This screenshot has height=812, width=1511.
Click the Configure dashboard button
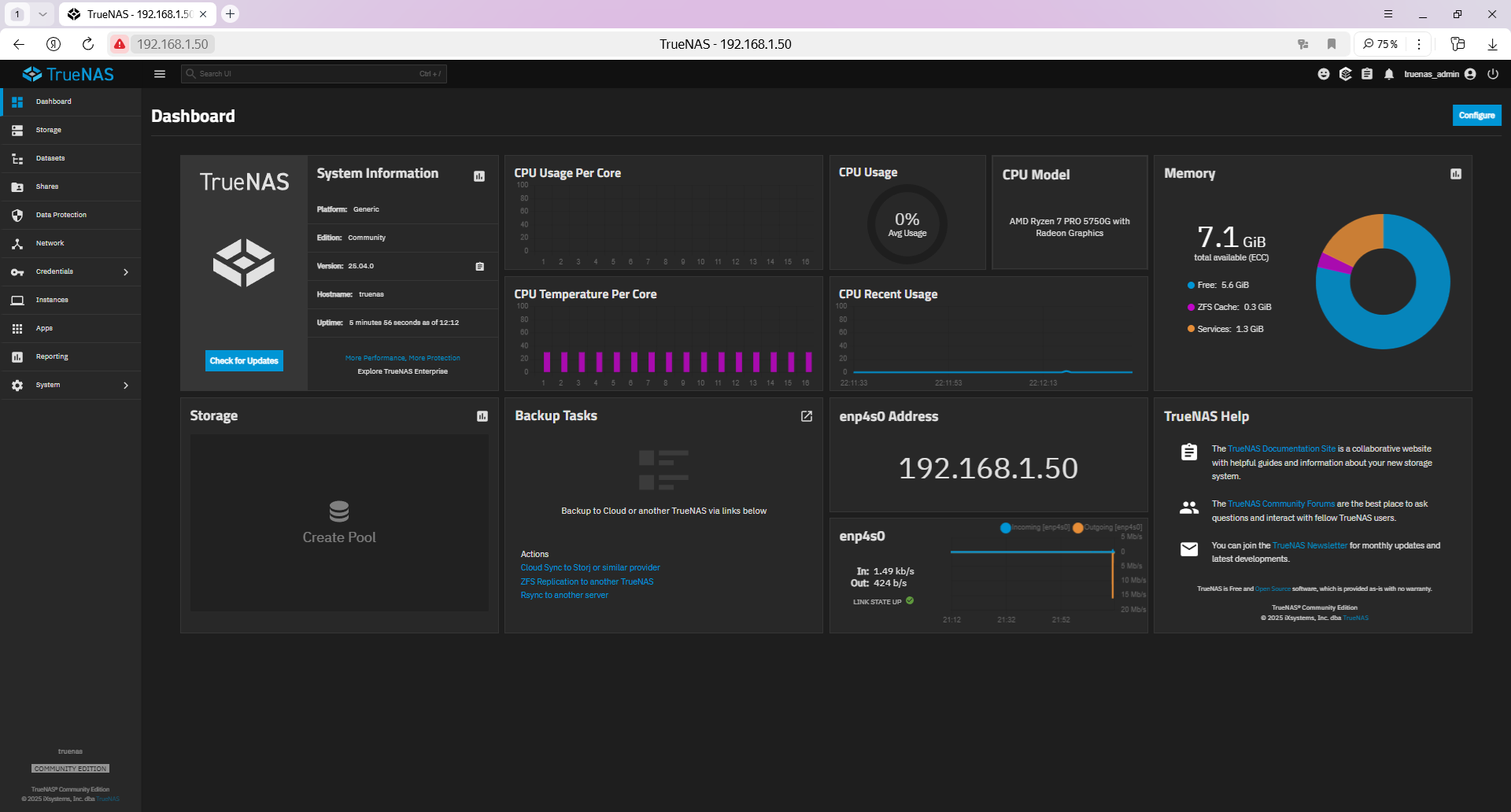[1476, 116]
